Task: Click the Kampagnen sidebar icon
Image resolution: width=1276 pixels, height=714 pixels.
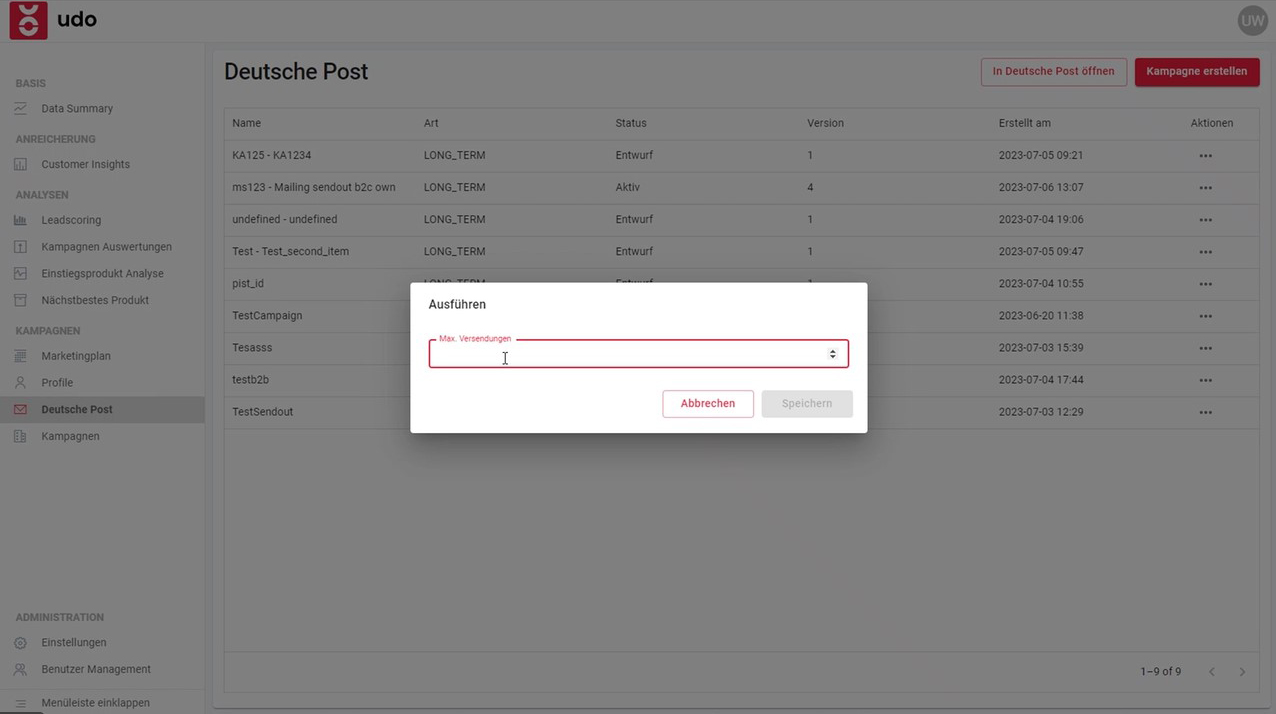Action: pyautogui.click(x=20, y=436)
